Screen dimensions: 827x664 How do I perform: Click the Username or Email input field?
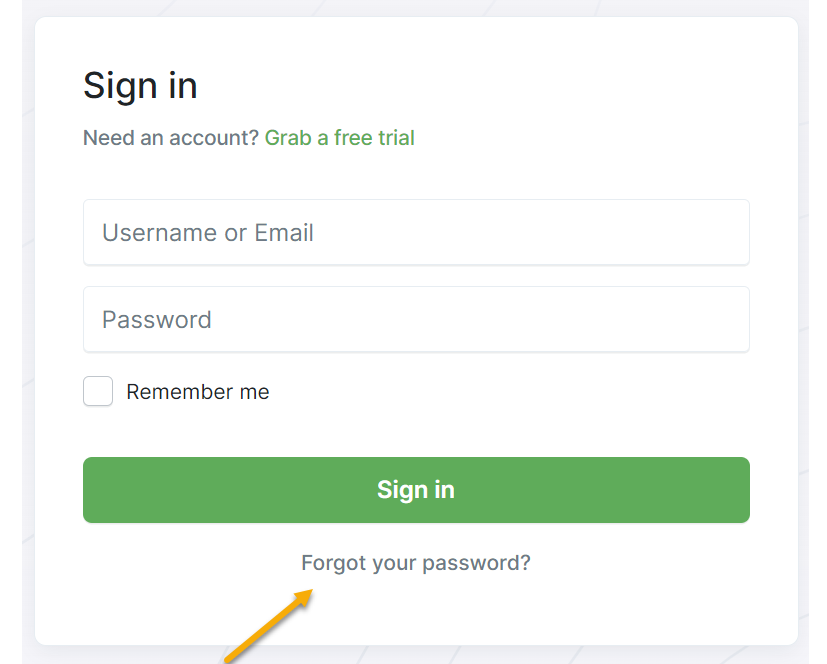pyautogui.click(x=416, y=233)
